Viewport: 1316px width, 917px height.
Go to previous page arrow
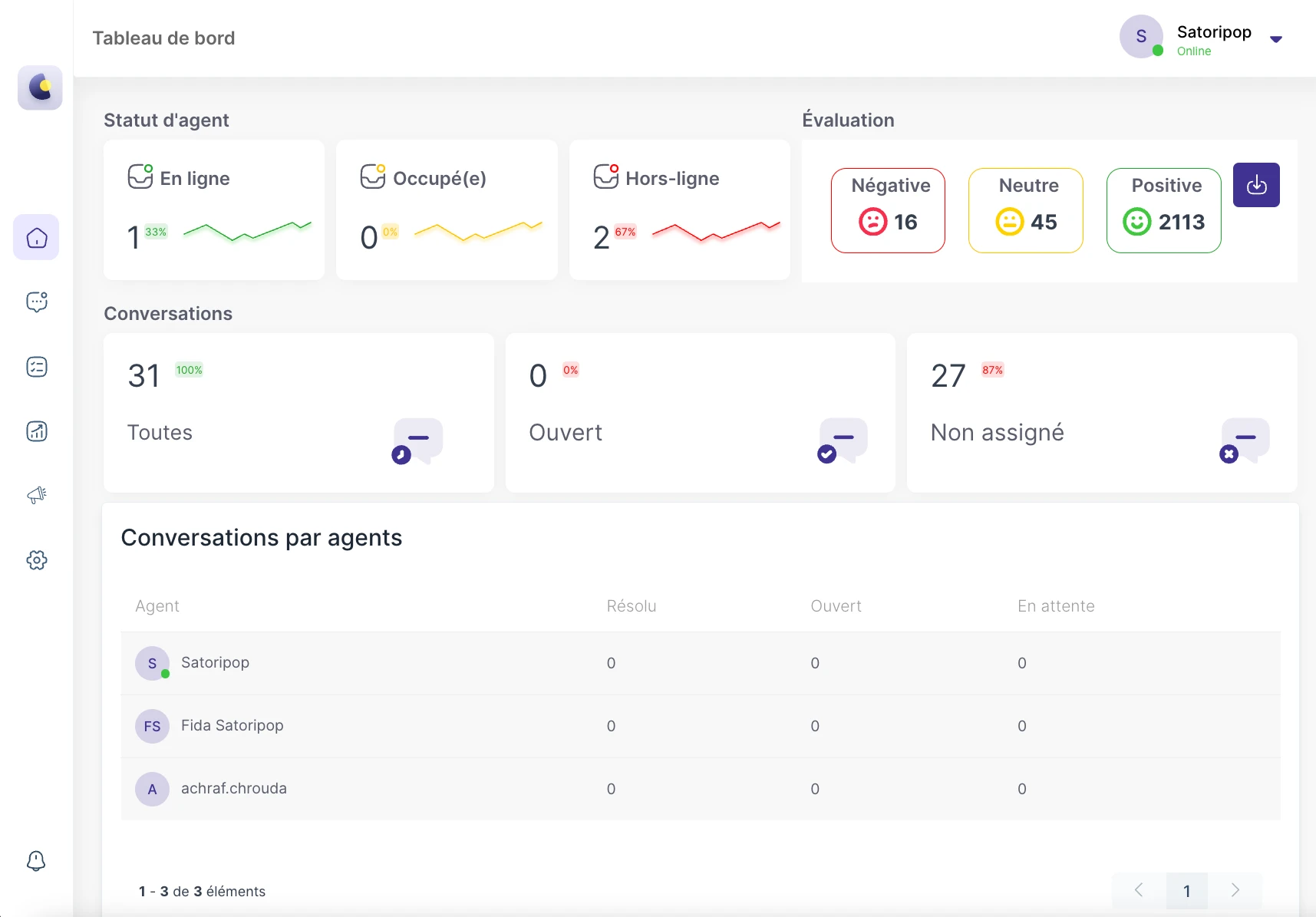click(1139, 890)
